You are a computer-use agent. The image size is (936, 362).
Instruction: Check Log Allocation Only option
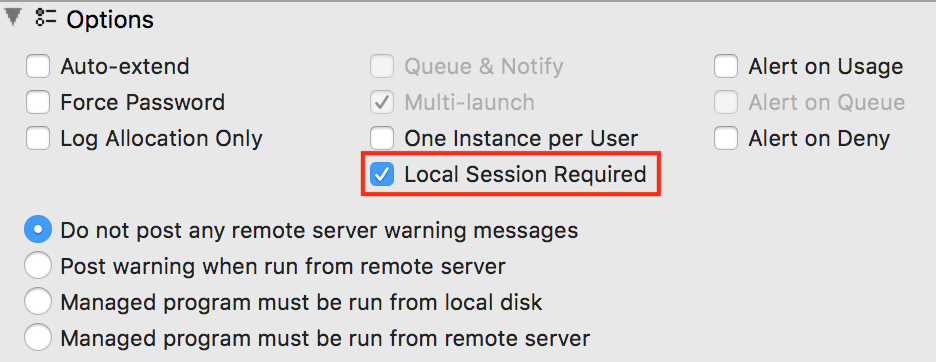pyautogui.click(x=38, y=139)
